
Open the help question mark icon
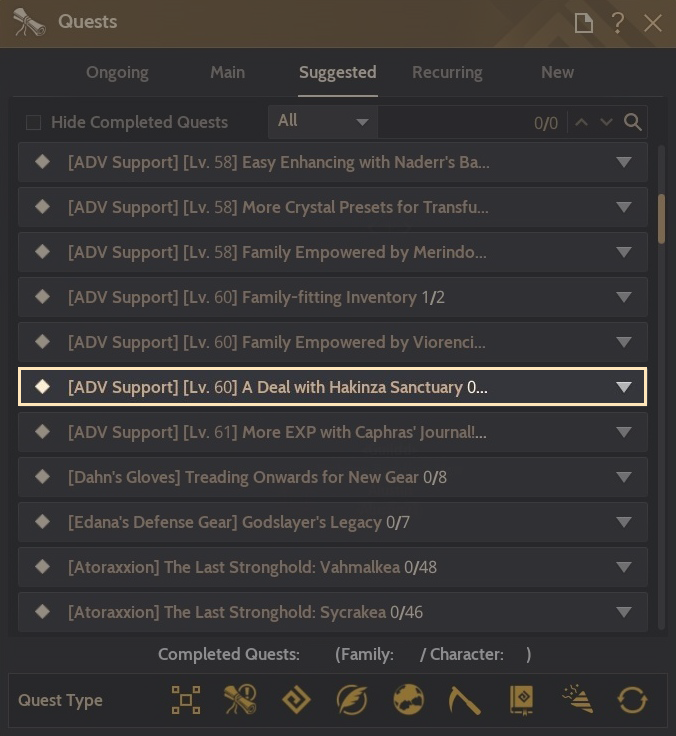pyautogui.click(x=618, y=22)
